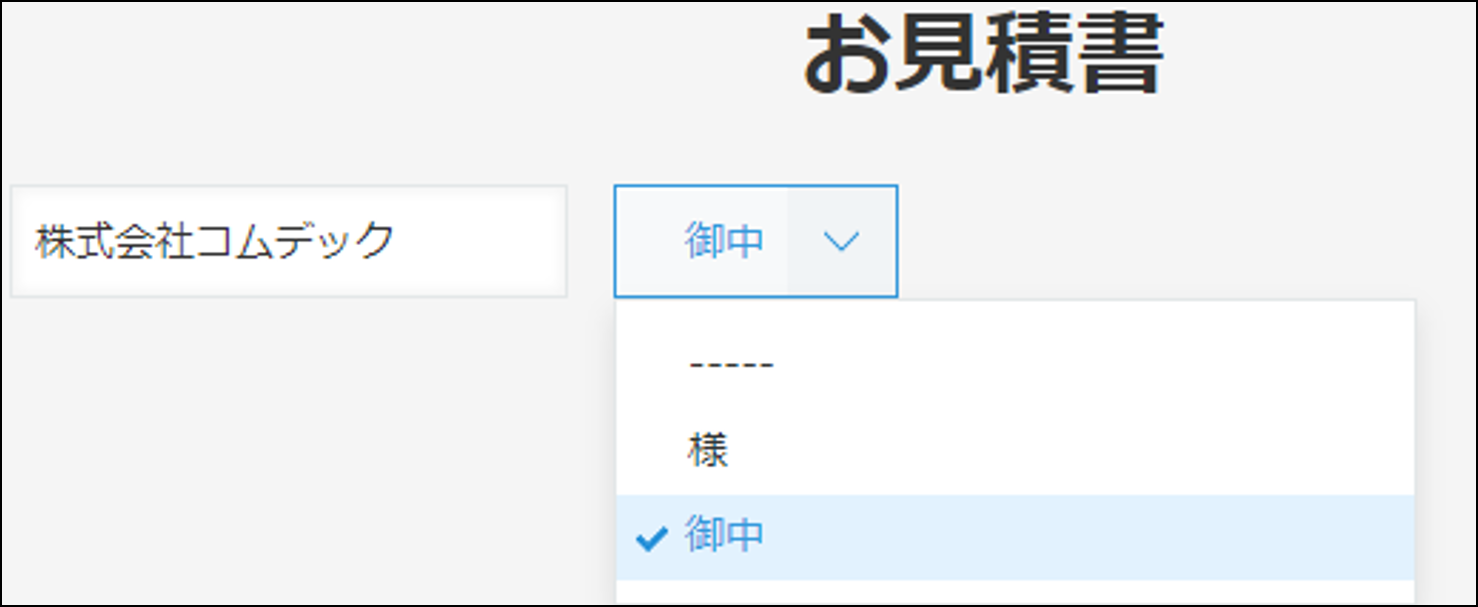1478x607 pixels.
Task: Pick 様 as the honorific suffix
Action: [x=708, y=451]
